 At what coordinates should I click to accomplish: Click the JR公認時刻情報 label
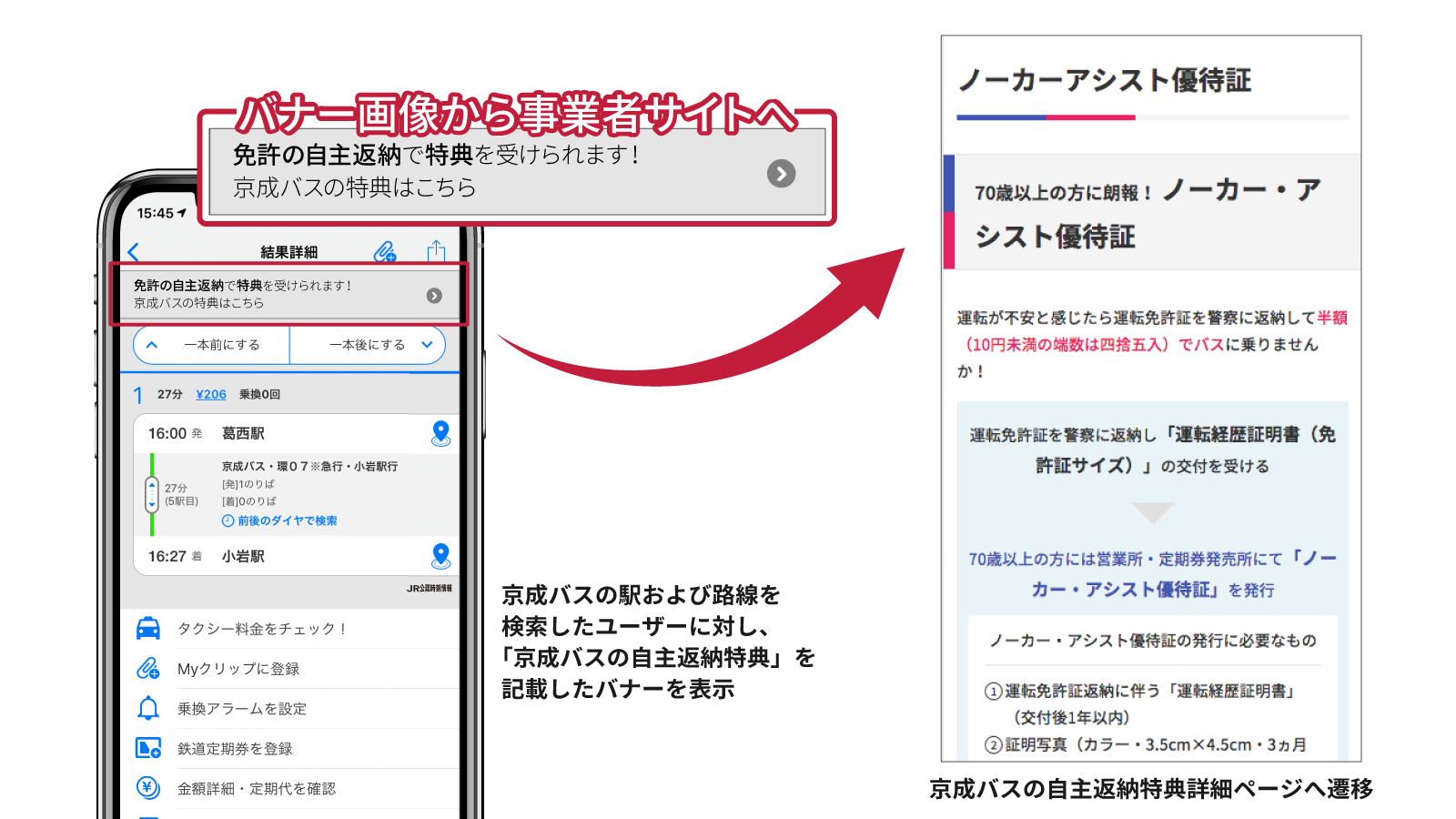(430, 589)
